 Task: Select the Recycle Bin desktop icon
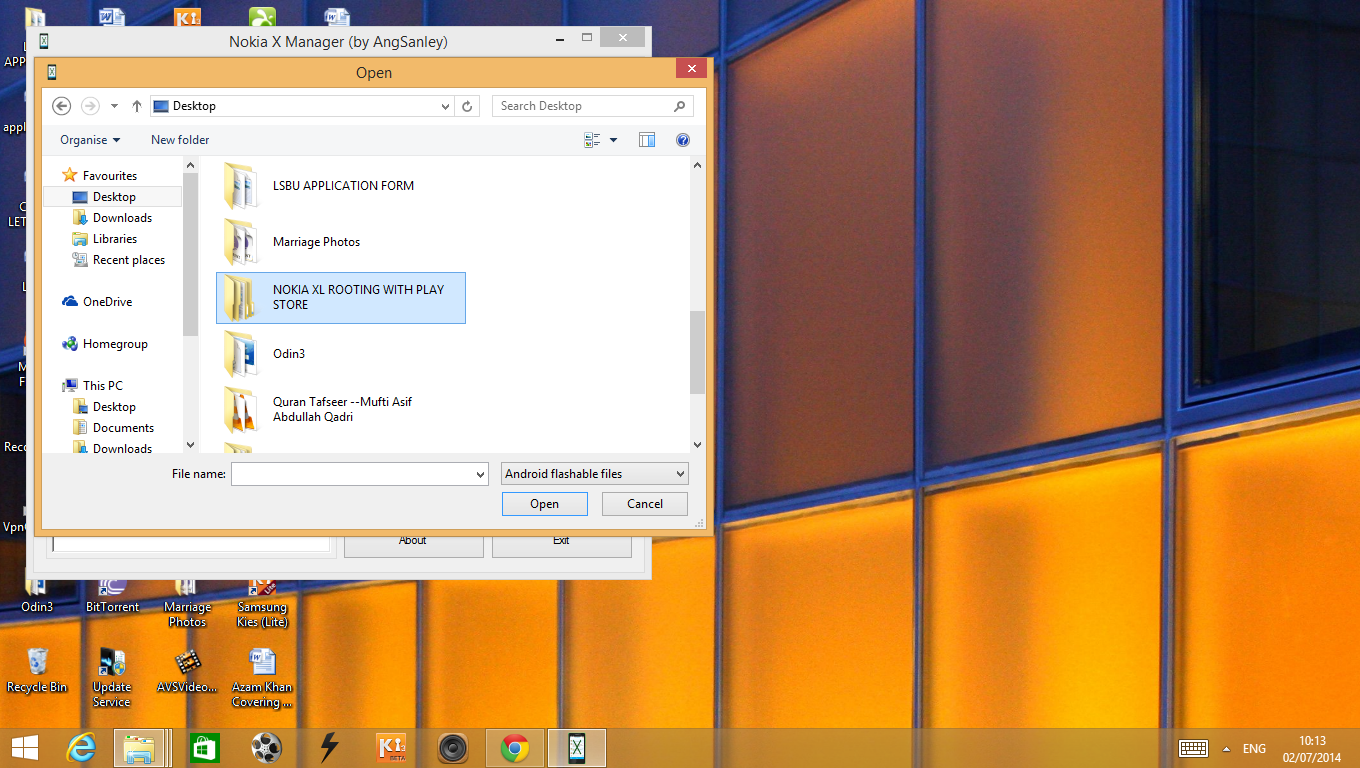(37, 670)
